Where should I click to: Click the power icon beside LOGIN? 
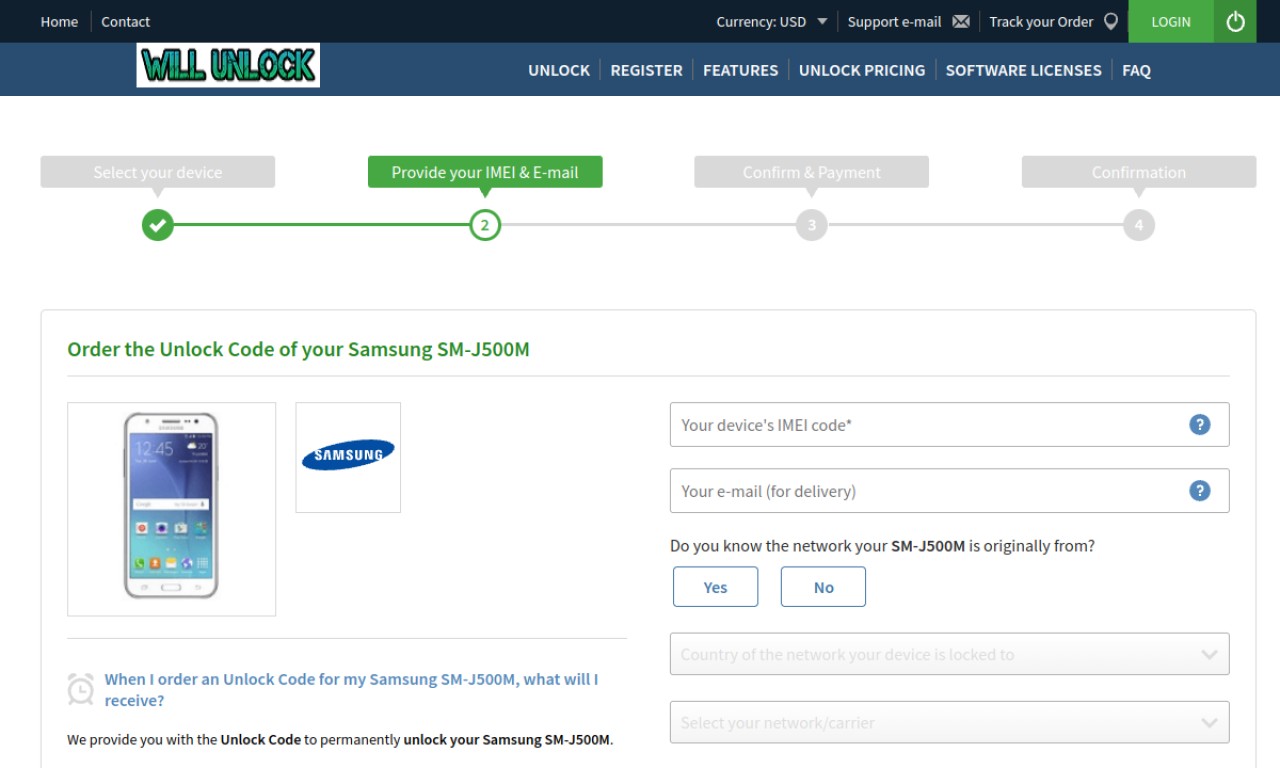point(1235,21)
